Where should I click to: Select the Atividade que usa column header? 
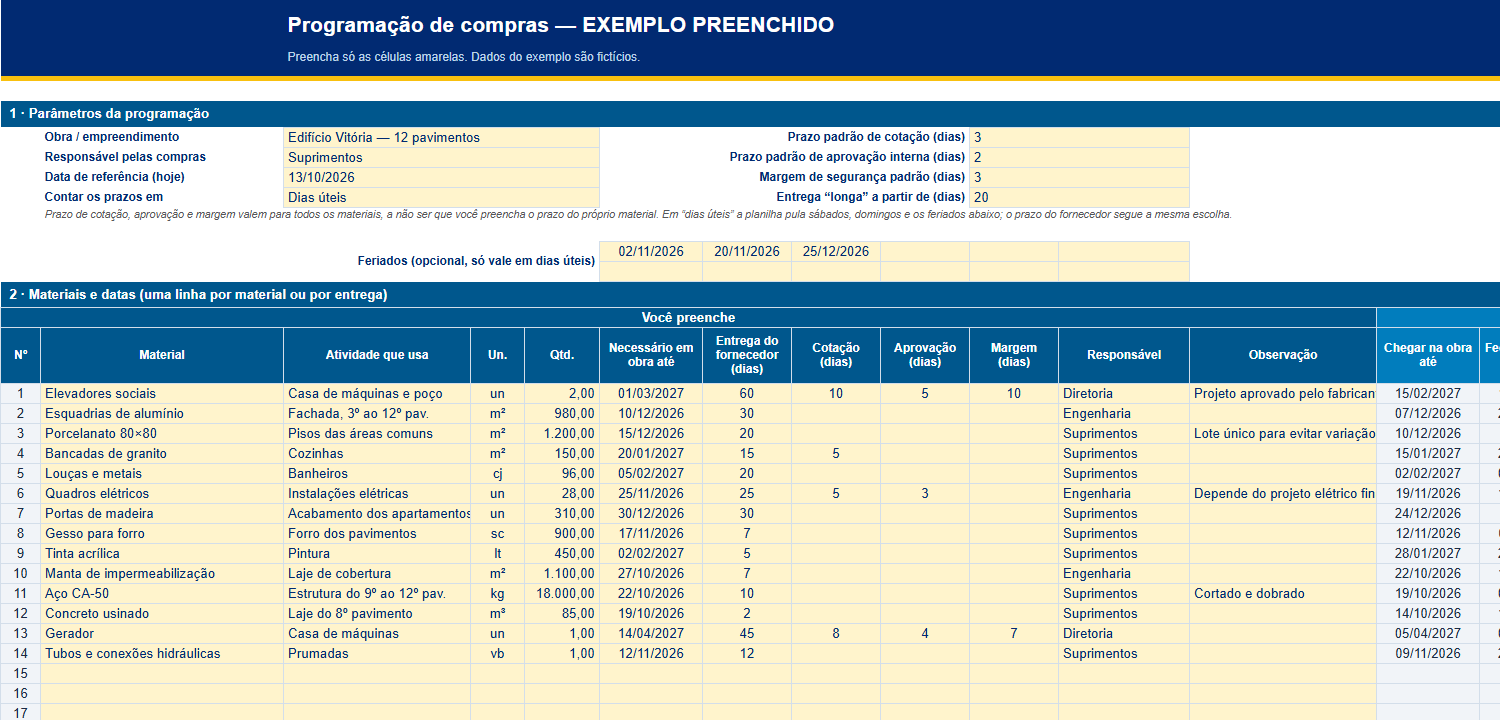pyautogui.click(x=377, y=355)
